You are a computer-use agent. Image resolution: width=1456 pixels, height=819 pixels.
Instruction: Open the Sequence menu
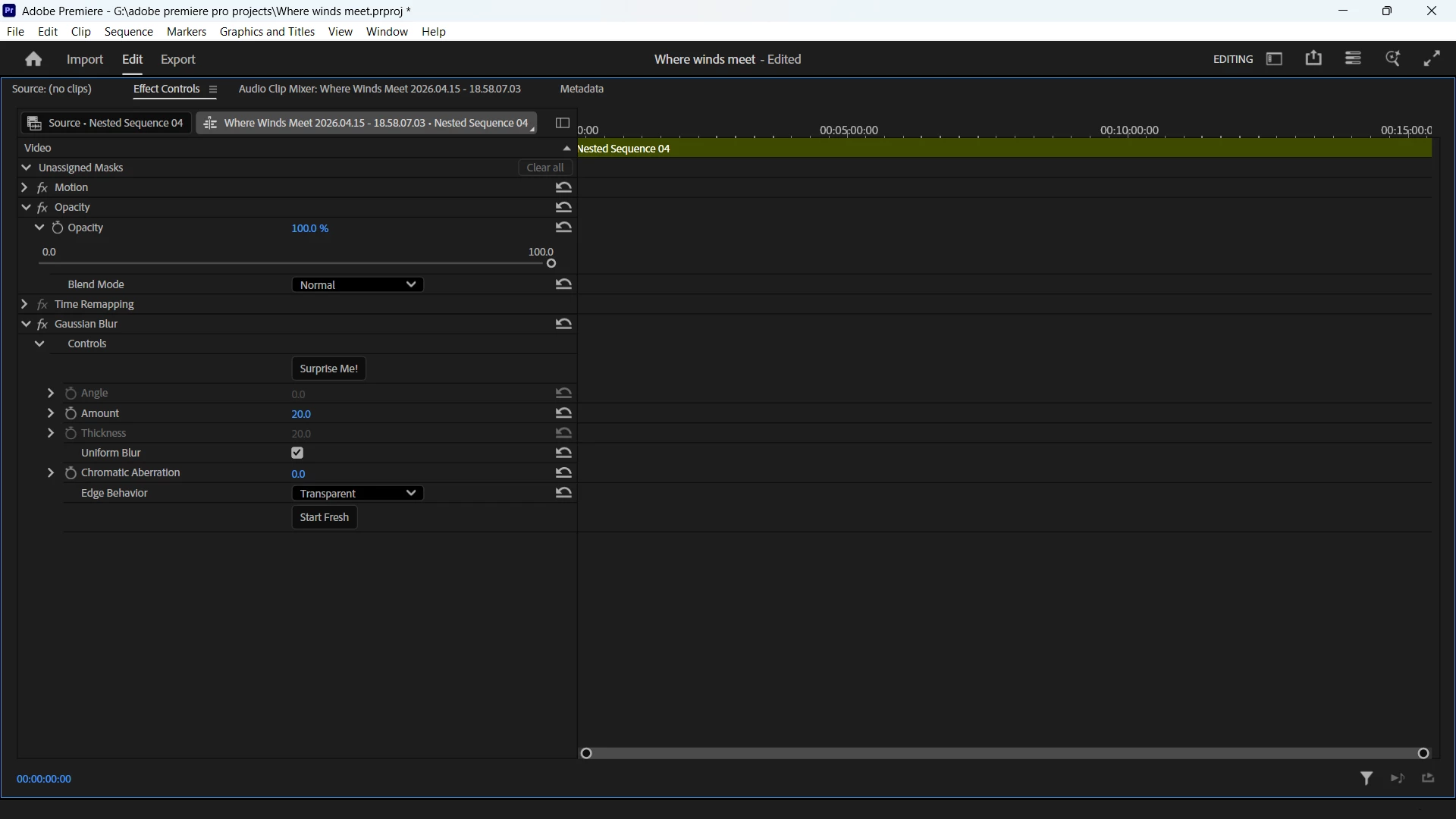pos(128,32)
